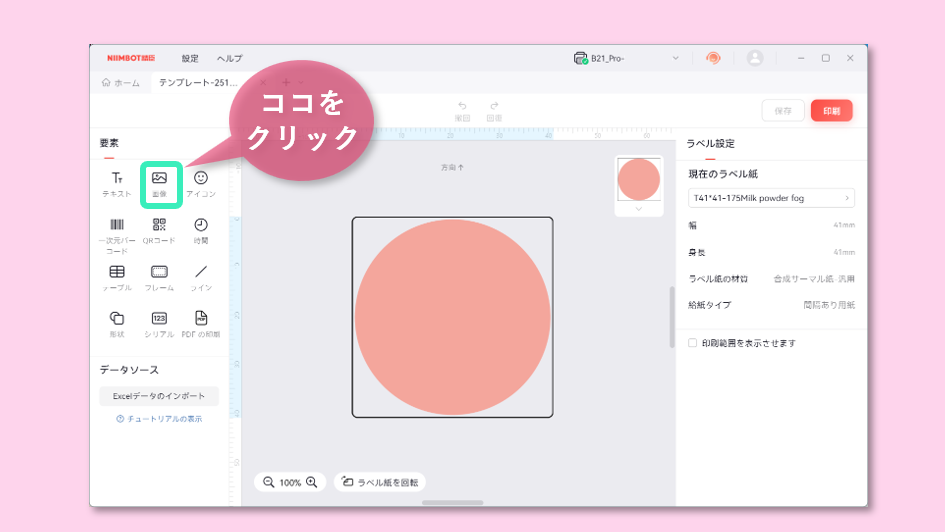Zoom in with the plus magnifier
This screenshot has width=945, height=532.
312,482
